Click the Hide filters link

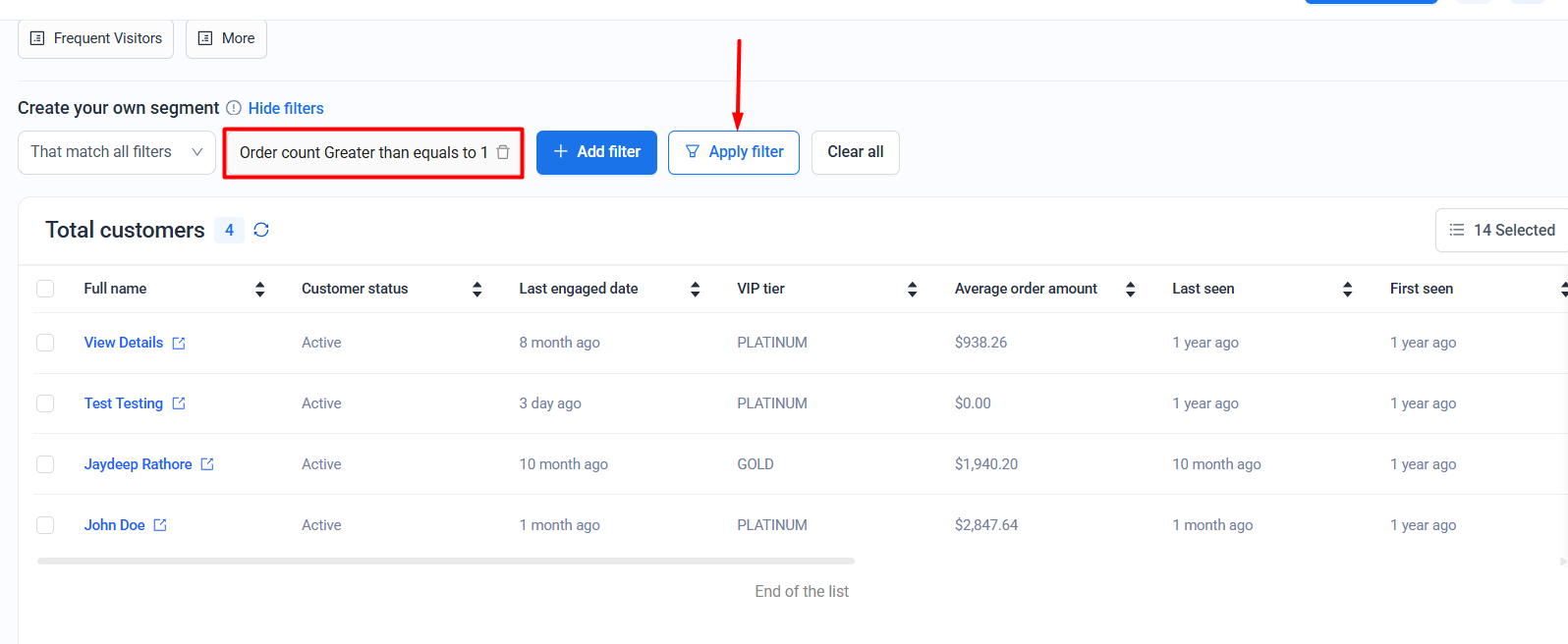tap(286, 108)
